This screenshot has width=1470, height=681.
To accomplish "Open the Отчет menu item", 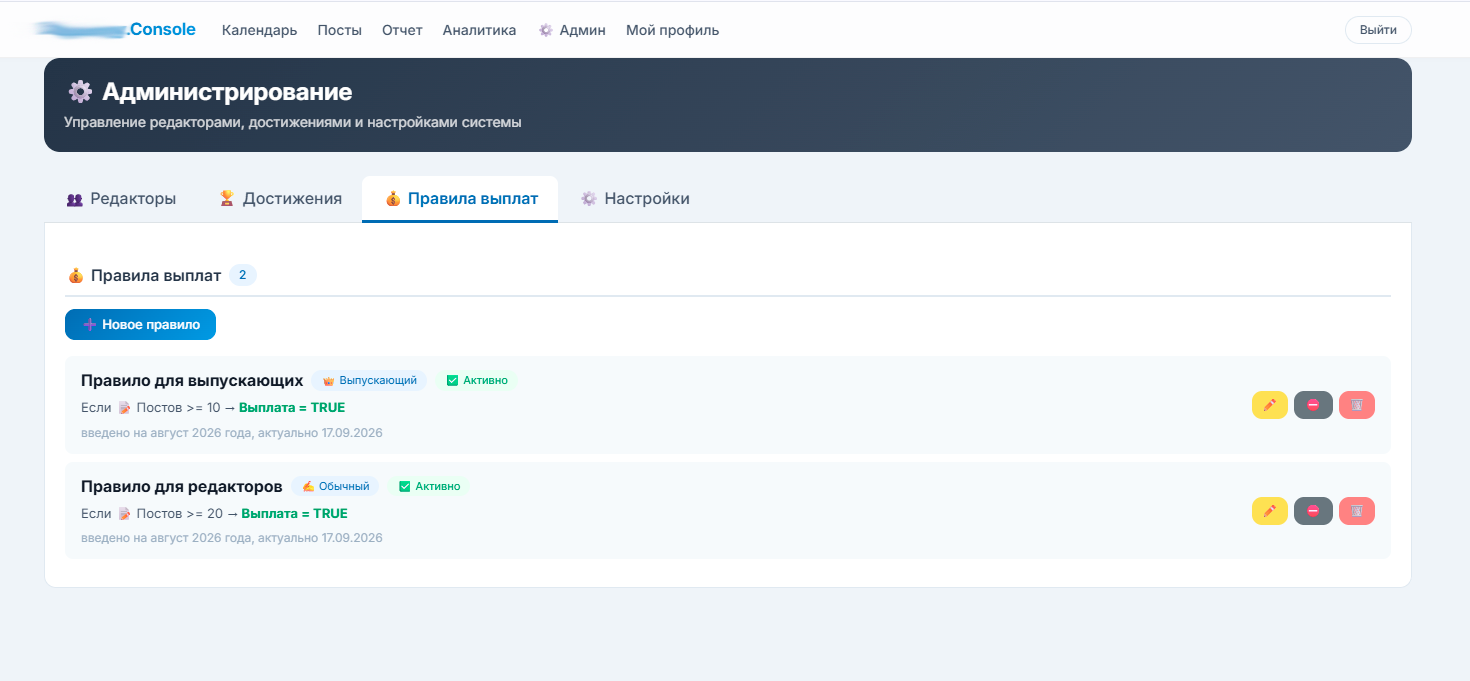I will (x=402, y=30).
